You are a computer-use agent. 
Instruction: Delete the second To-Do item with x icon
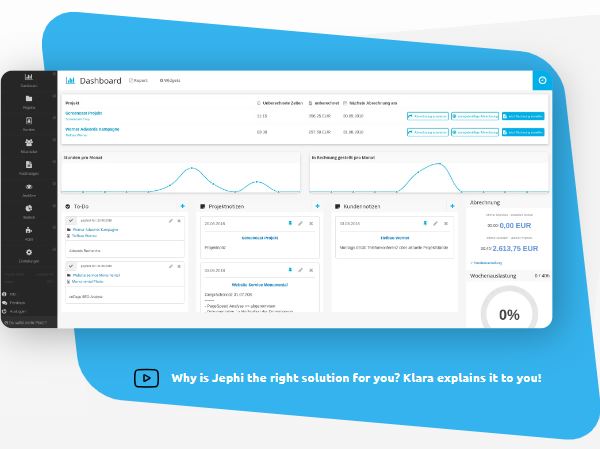pyautogui.click(x=179, y=266)
